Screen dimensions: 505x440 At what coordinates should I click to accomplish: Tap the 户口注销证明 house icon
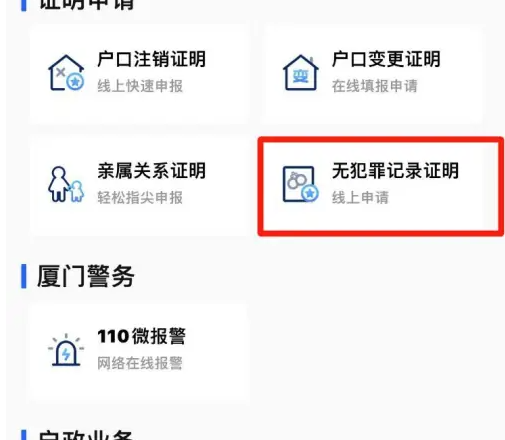tap(66, 73)
